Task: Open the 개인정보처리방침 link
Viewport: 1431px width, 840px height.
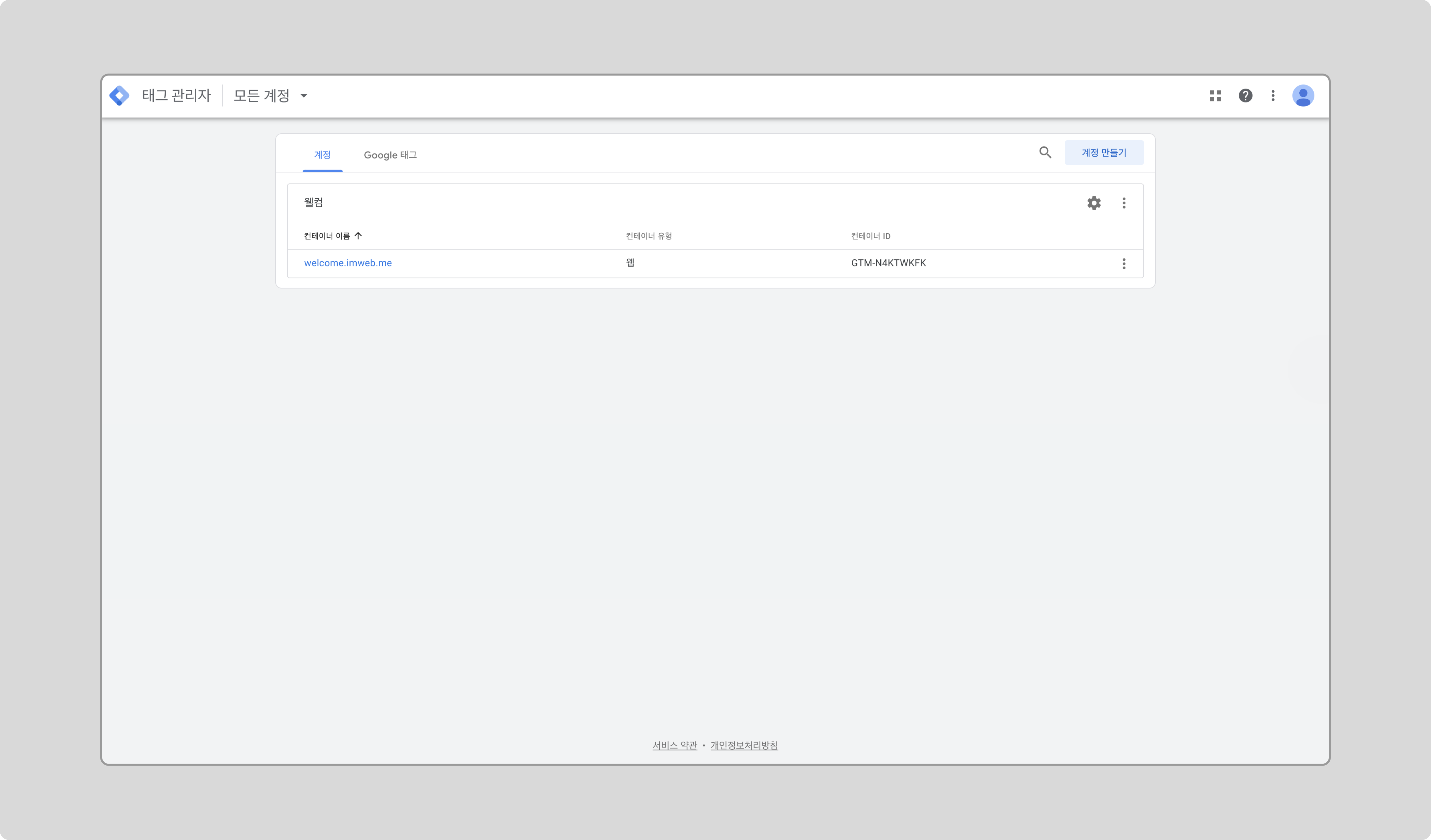Action: [x=744, y=745]
